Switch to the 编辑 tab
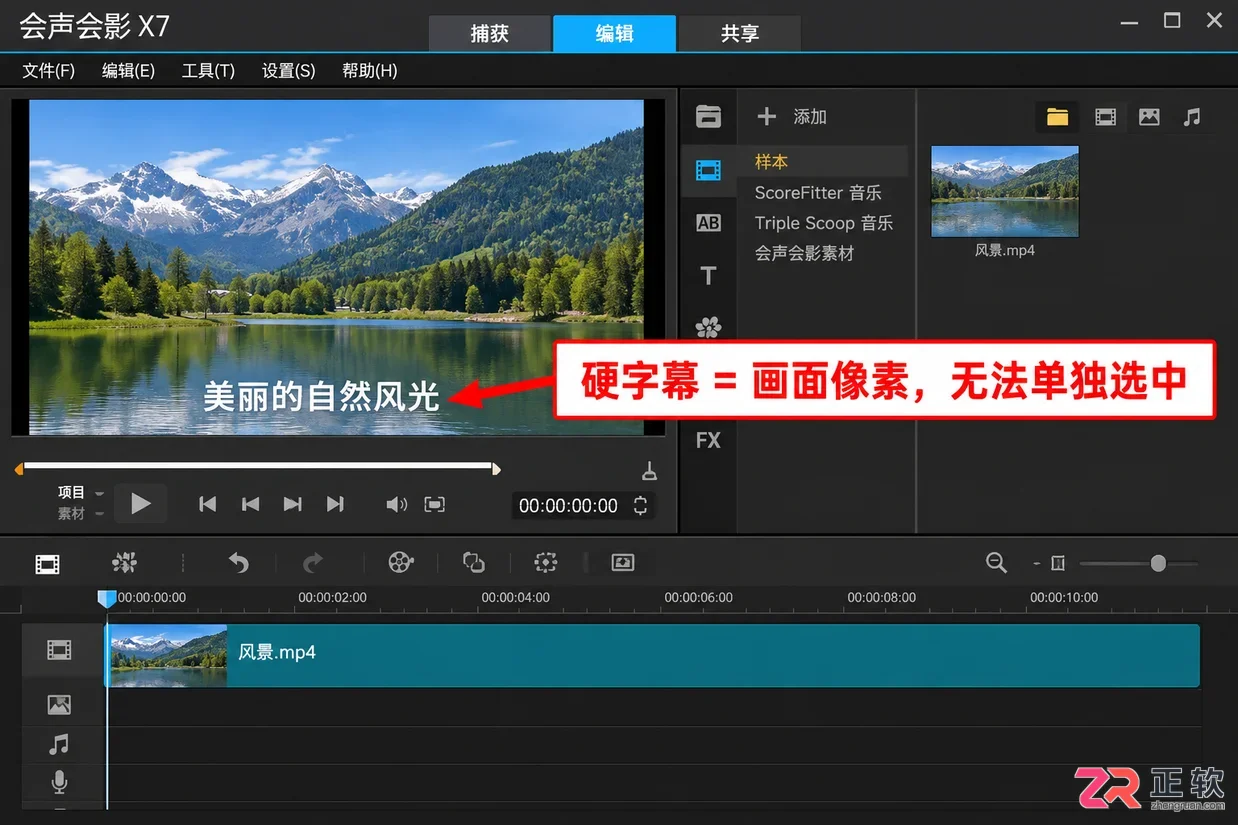This screenshot has height=825, width=1238. pyautogui.click(x=614, y=33)
